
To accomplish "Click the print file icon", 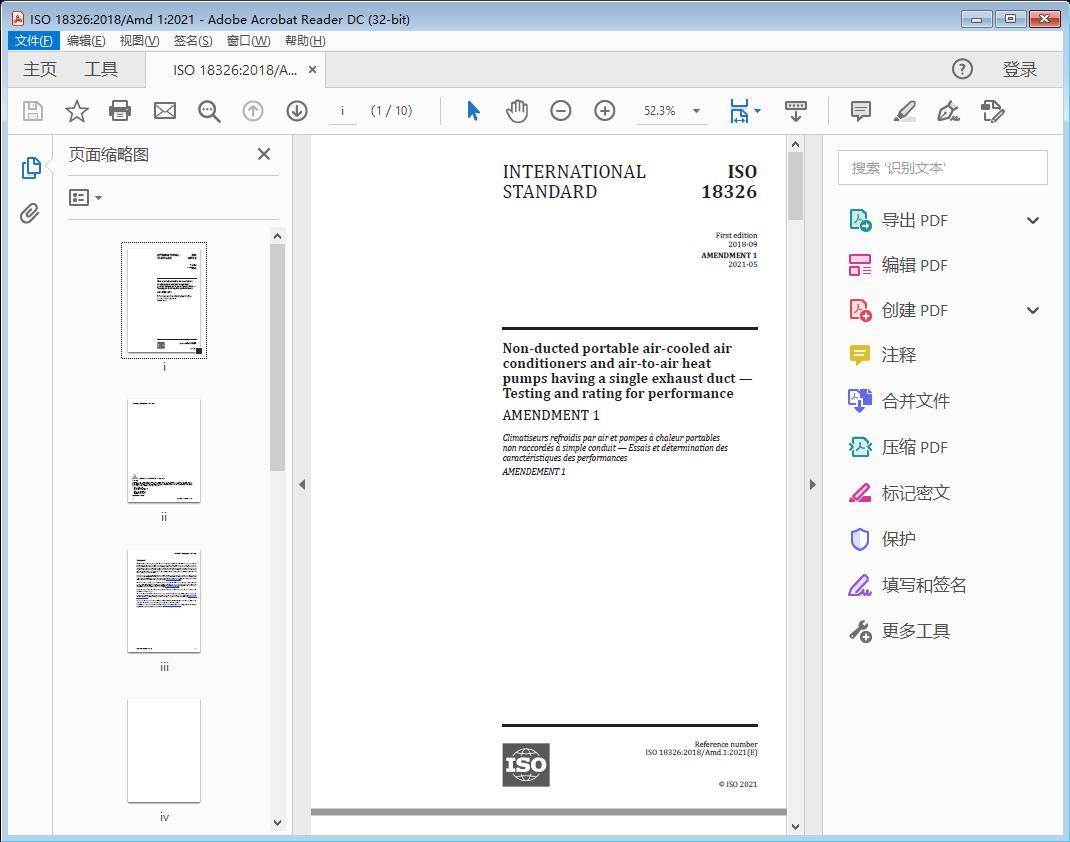I will [x=120, y=111].
